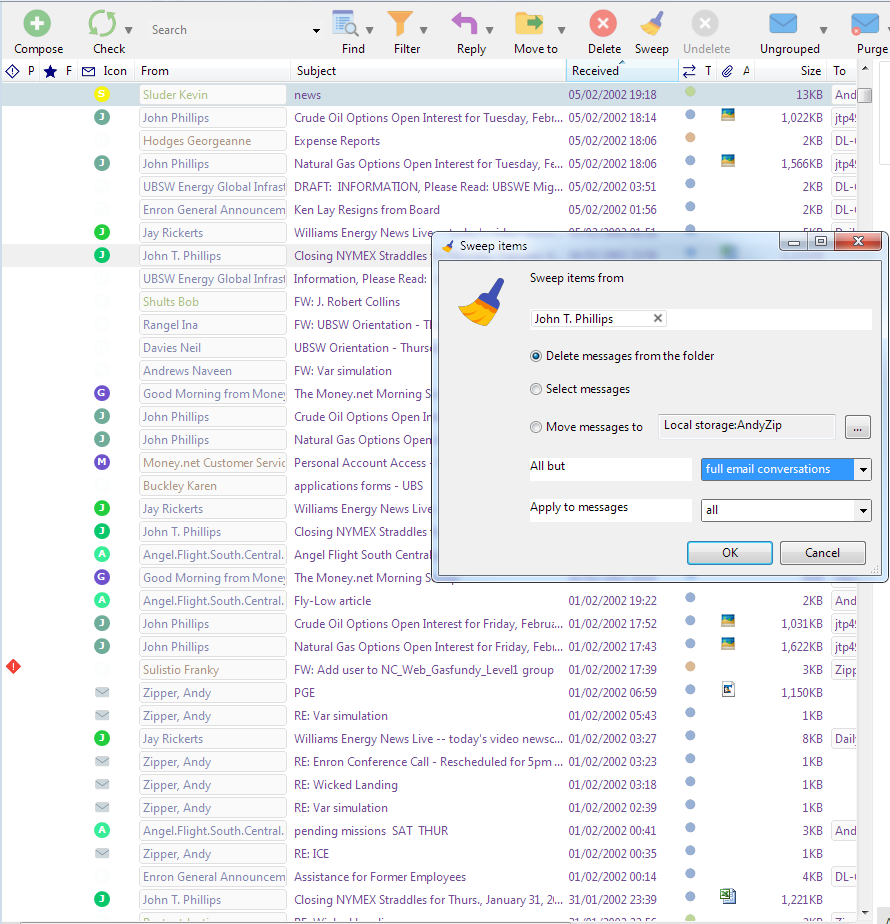Choose the Select messages radio button

[x=537, y=388]
